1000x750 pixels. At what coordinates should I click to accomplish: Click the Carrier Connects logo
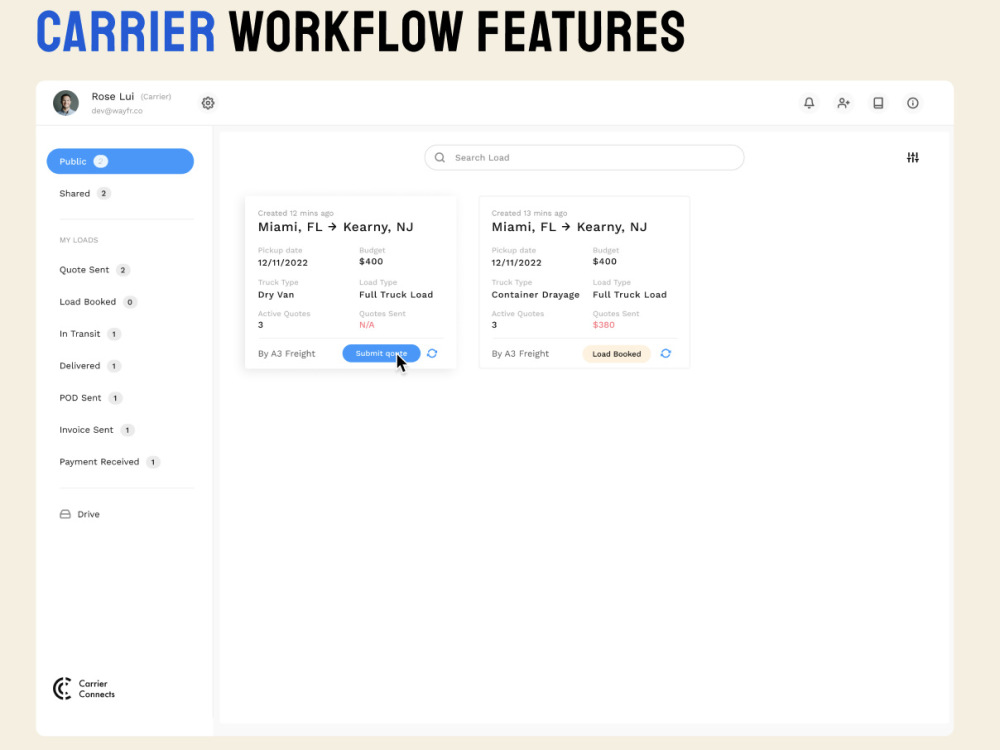[x=84, y=689]
